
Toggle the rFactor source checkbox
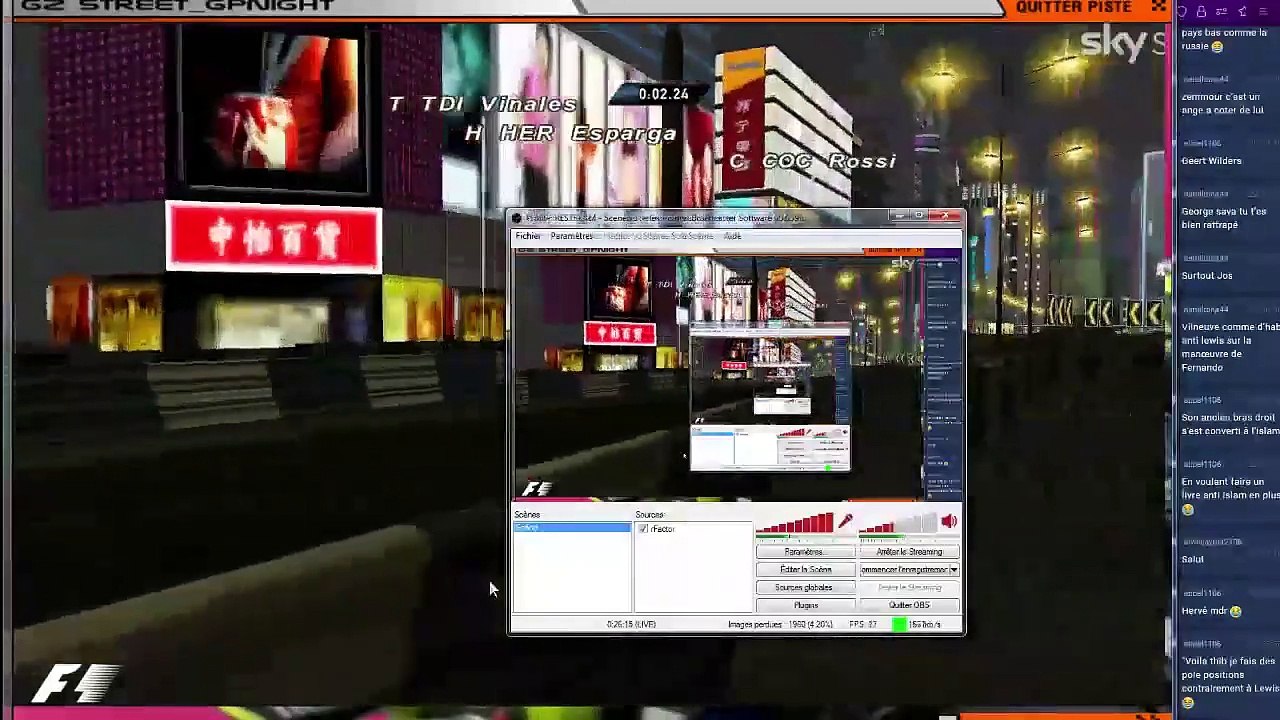tap(643, 529)
